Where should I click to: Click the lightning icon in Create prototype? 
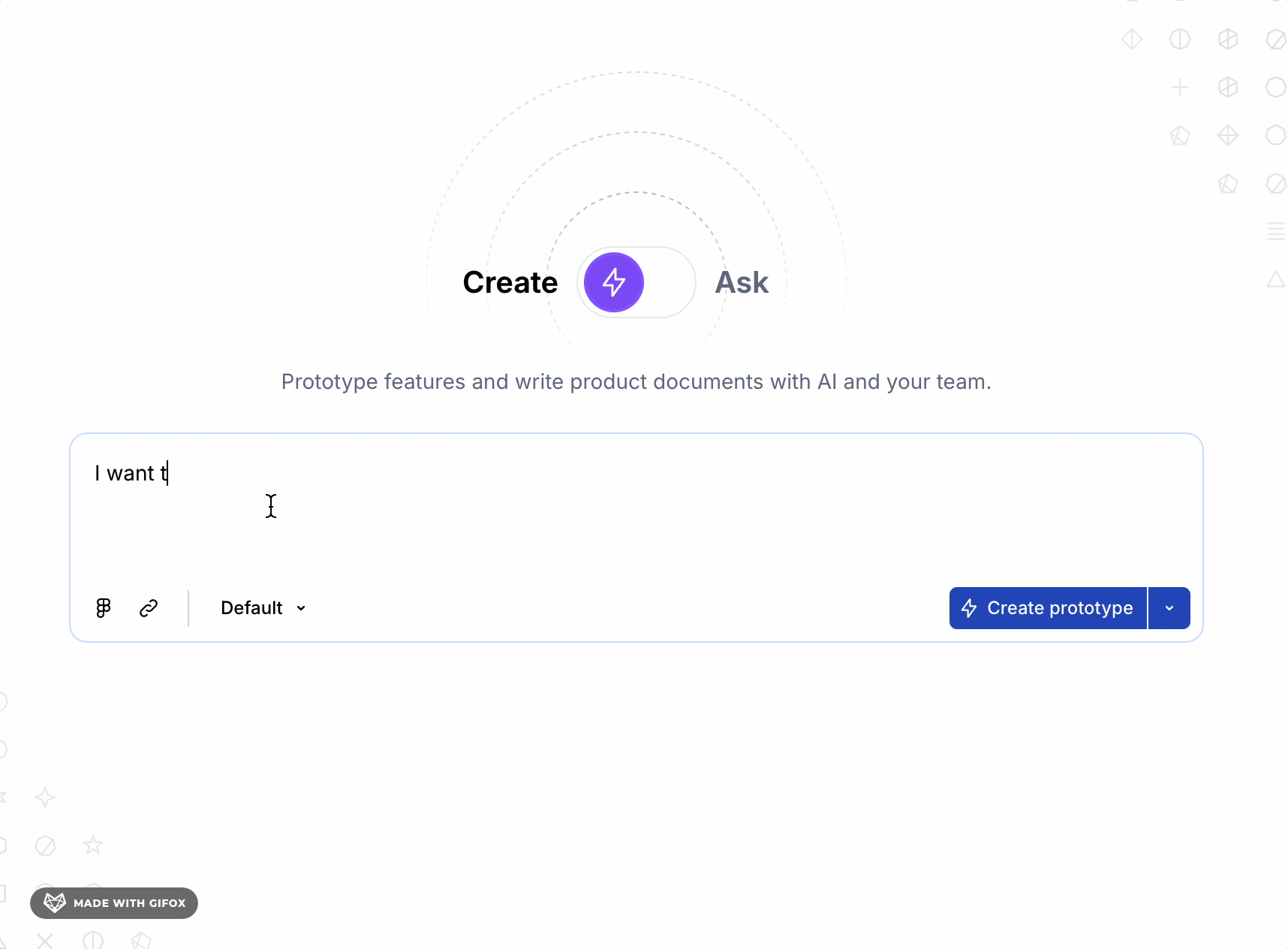tap(969, 608)
